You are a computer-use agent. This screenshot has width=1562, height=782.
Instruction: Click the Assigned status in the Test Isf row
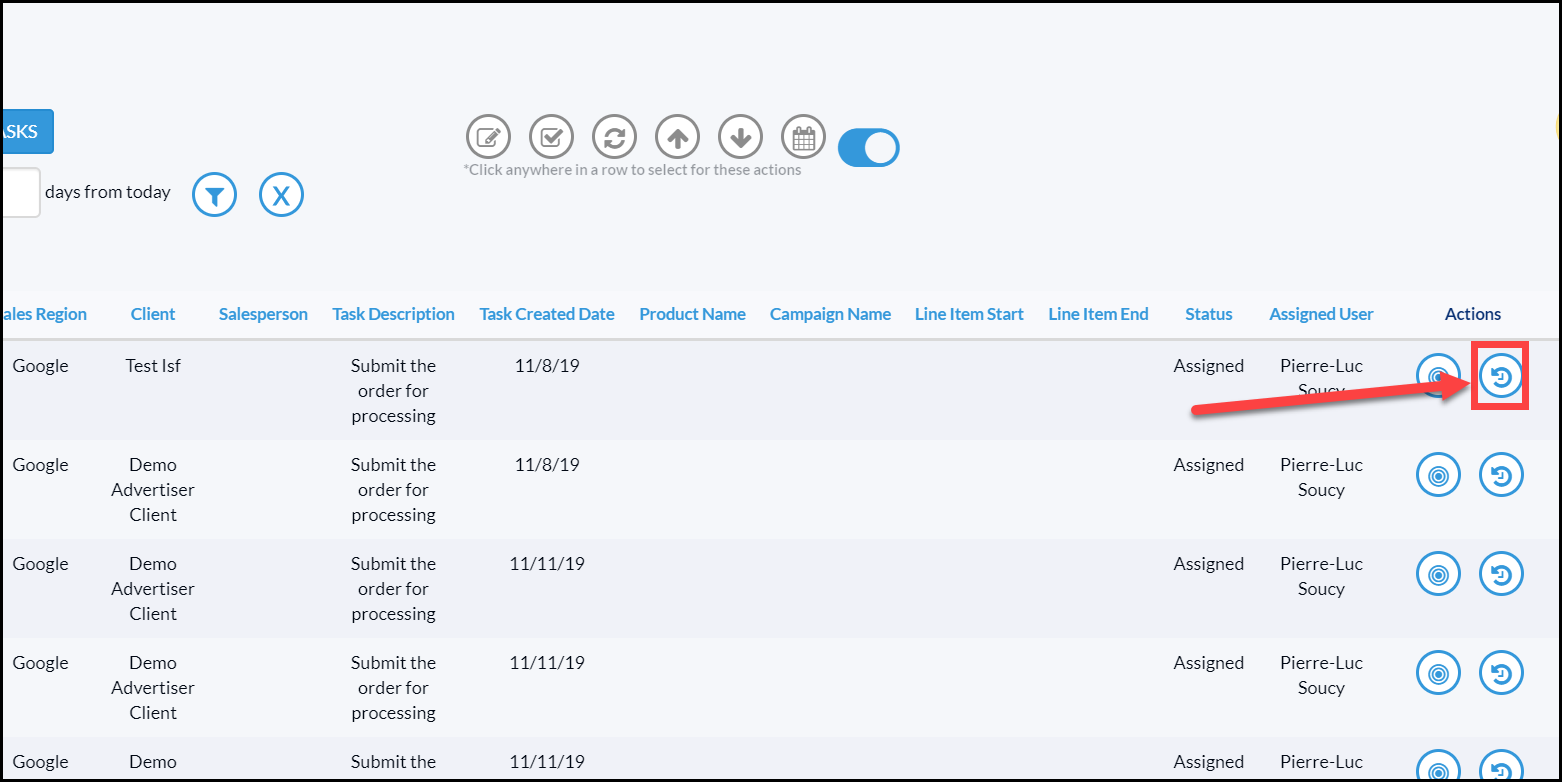pos(1209,366)
